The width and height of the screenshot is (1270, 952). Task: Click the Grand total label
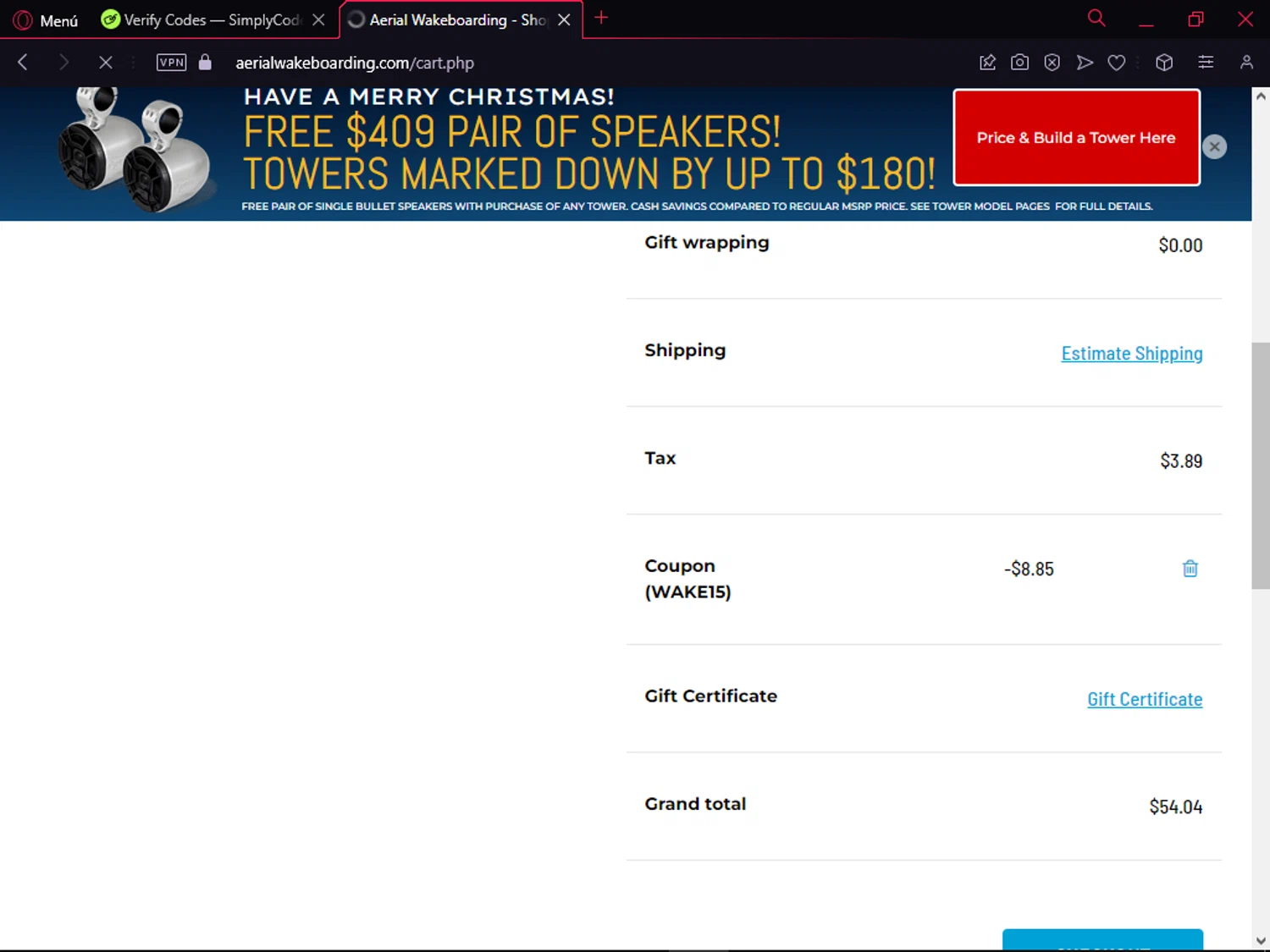[x=695, y=804]
